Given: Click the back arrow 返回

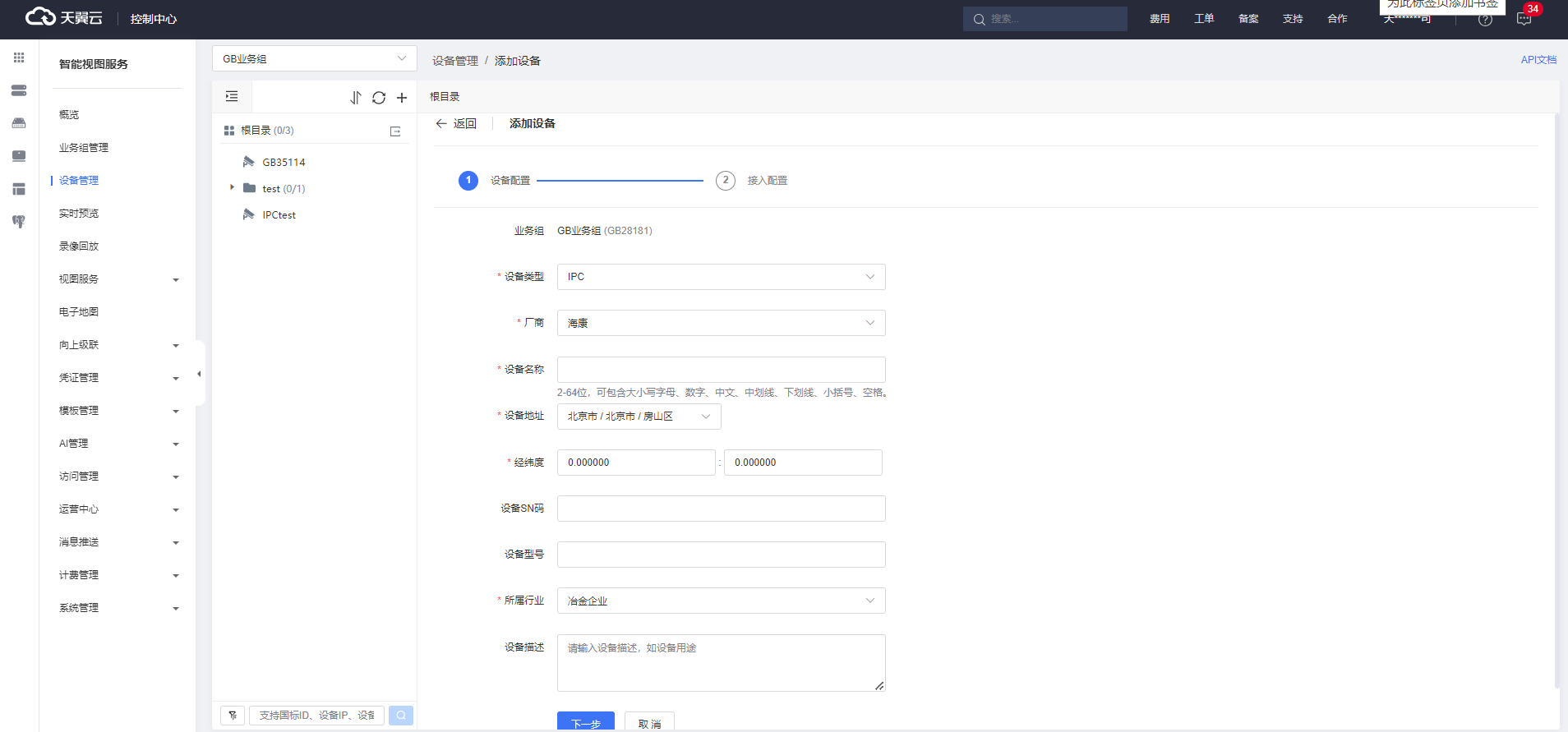Looking at the screenshot, I should click(456, 123).
